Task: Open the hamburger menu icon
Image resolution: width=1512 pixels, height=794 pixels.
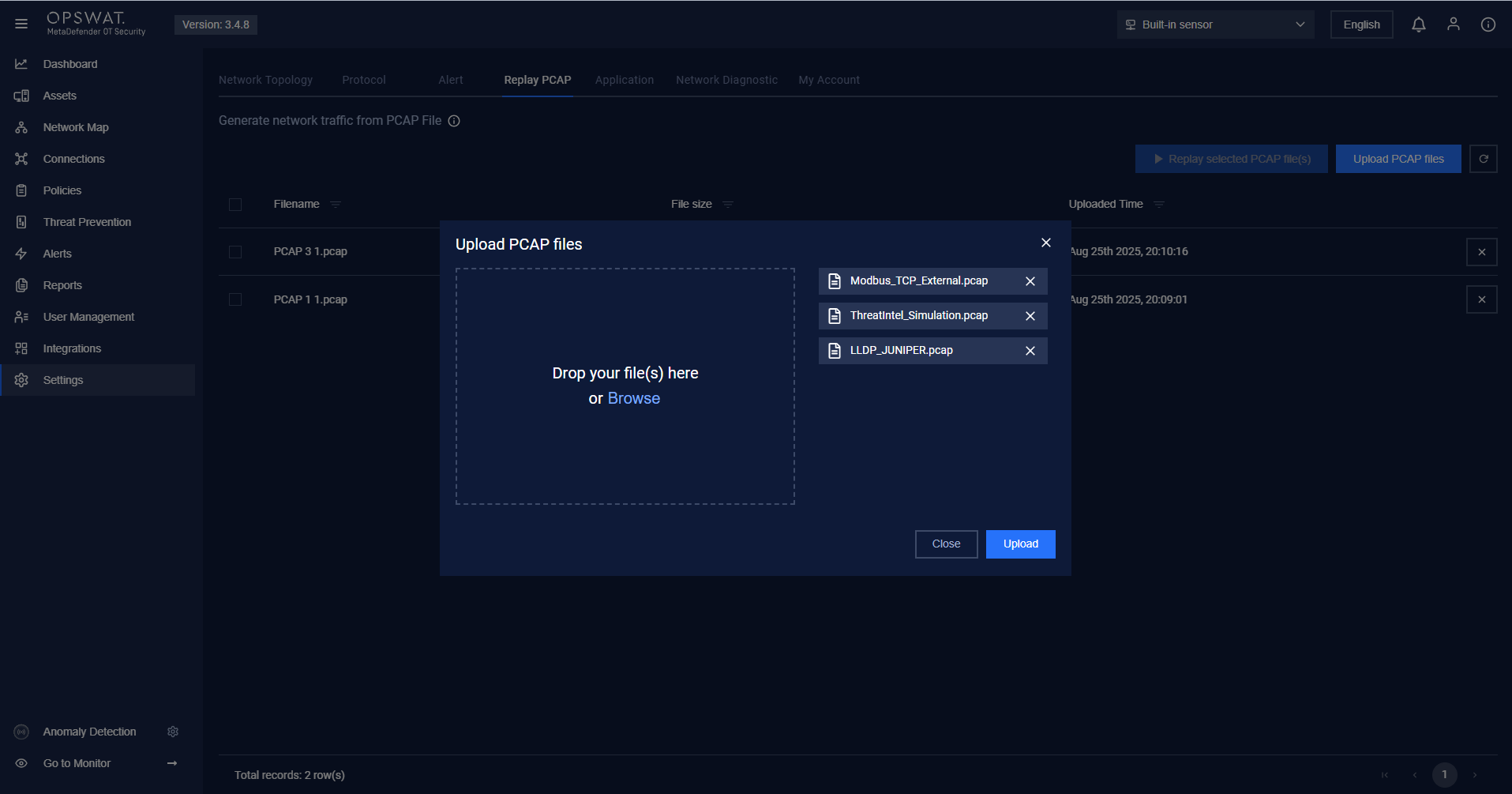Action: [21, 24]
